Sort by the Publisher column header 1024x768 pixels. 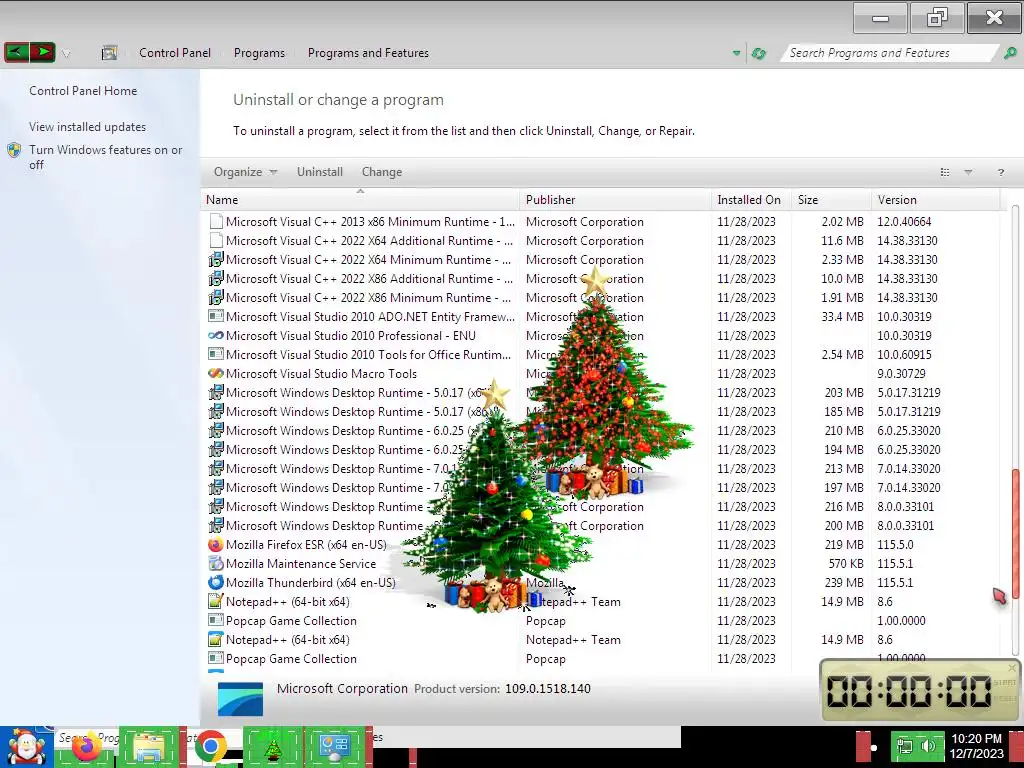(x=616, y=200)
